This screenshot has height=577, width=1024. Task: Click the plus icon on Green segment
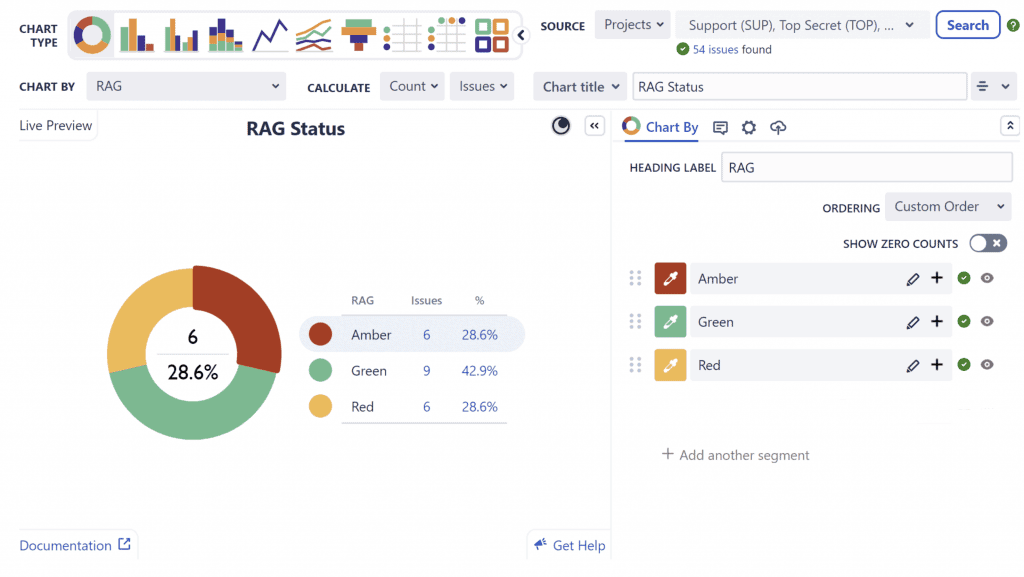937,322
